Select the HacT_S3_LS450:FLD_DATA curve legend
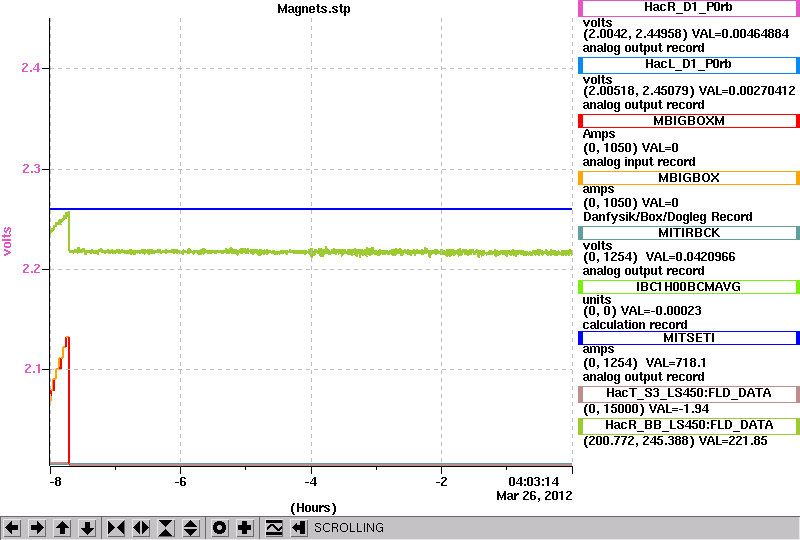Screen dimensions: 800x540 [x=689, y=394]
